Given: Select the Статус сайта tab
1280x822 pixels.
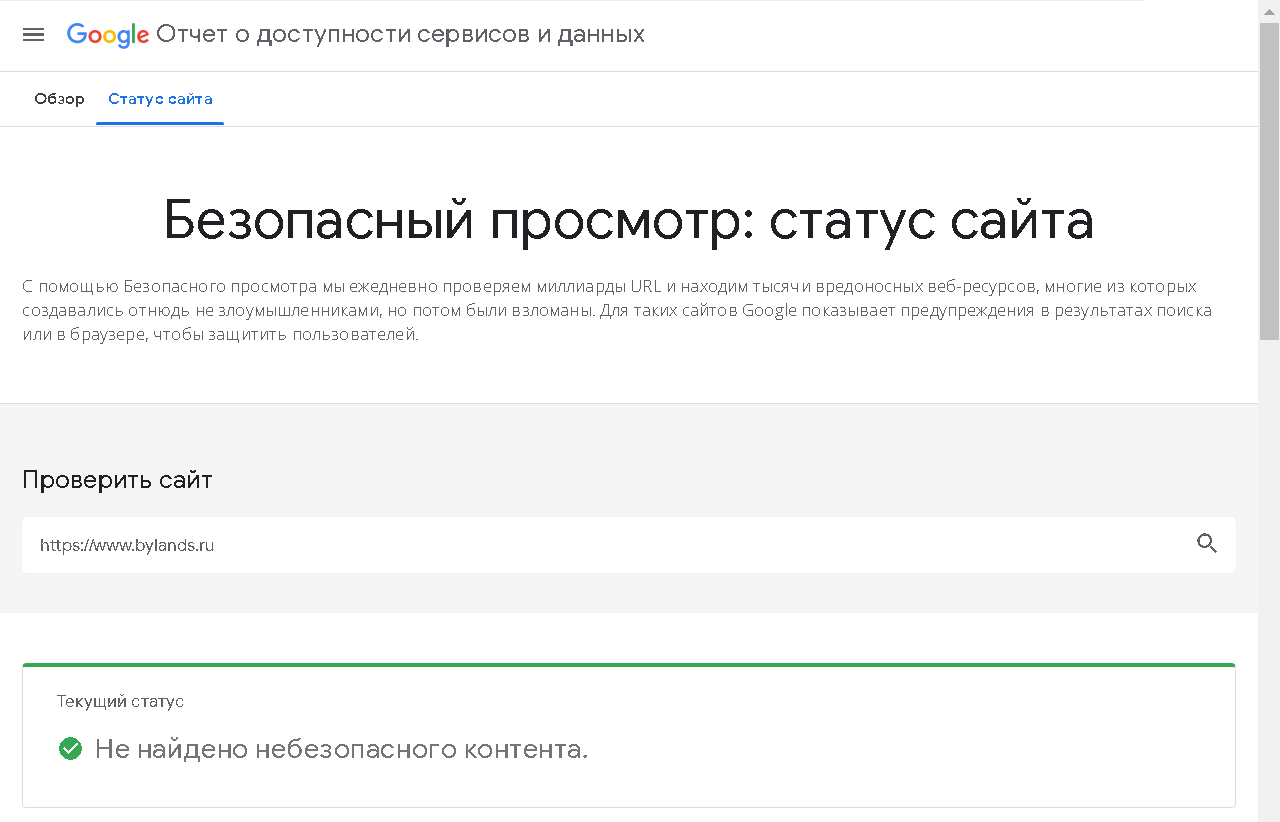Looking at the screenshot, I should (160, 99).
